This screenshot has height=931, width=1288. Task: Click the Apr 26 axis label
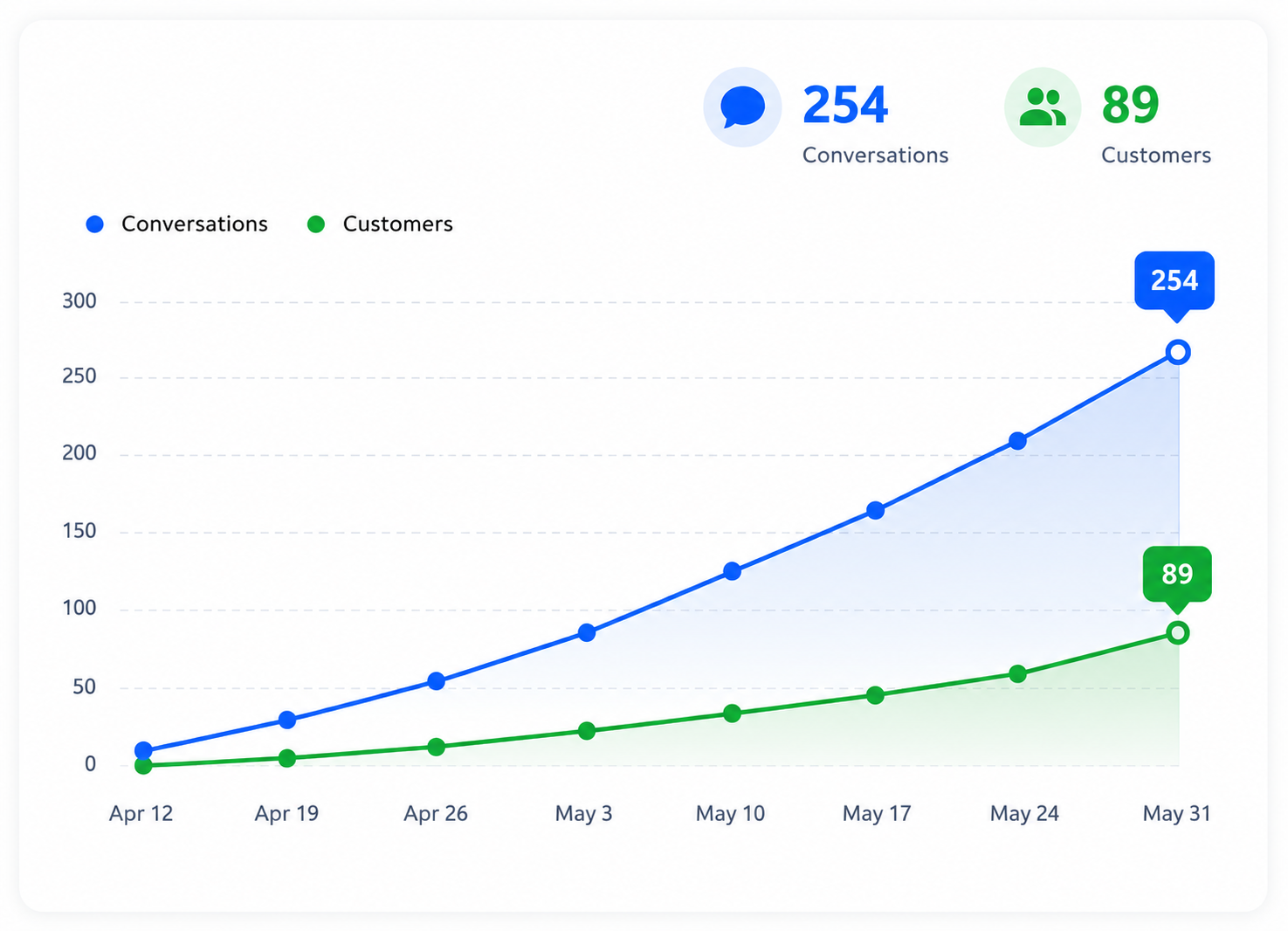pos(436,814)
